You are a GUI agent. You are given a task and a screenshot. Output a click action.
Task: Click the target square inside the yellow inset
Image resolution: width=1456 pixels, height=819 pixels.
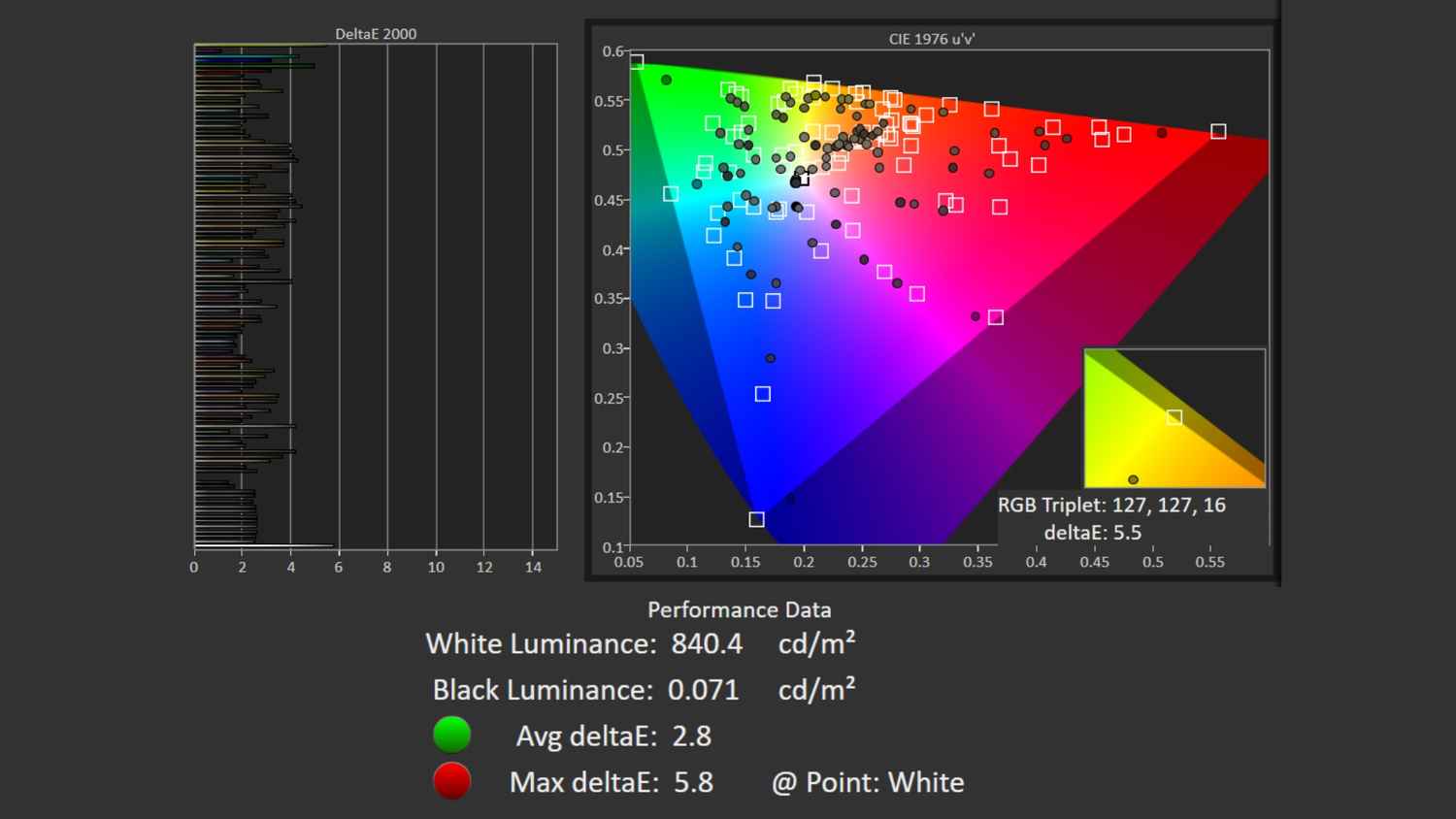(x=1175, y=417)
